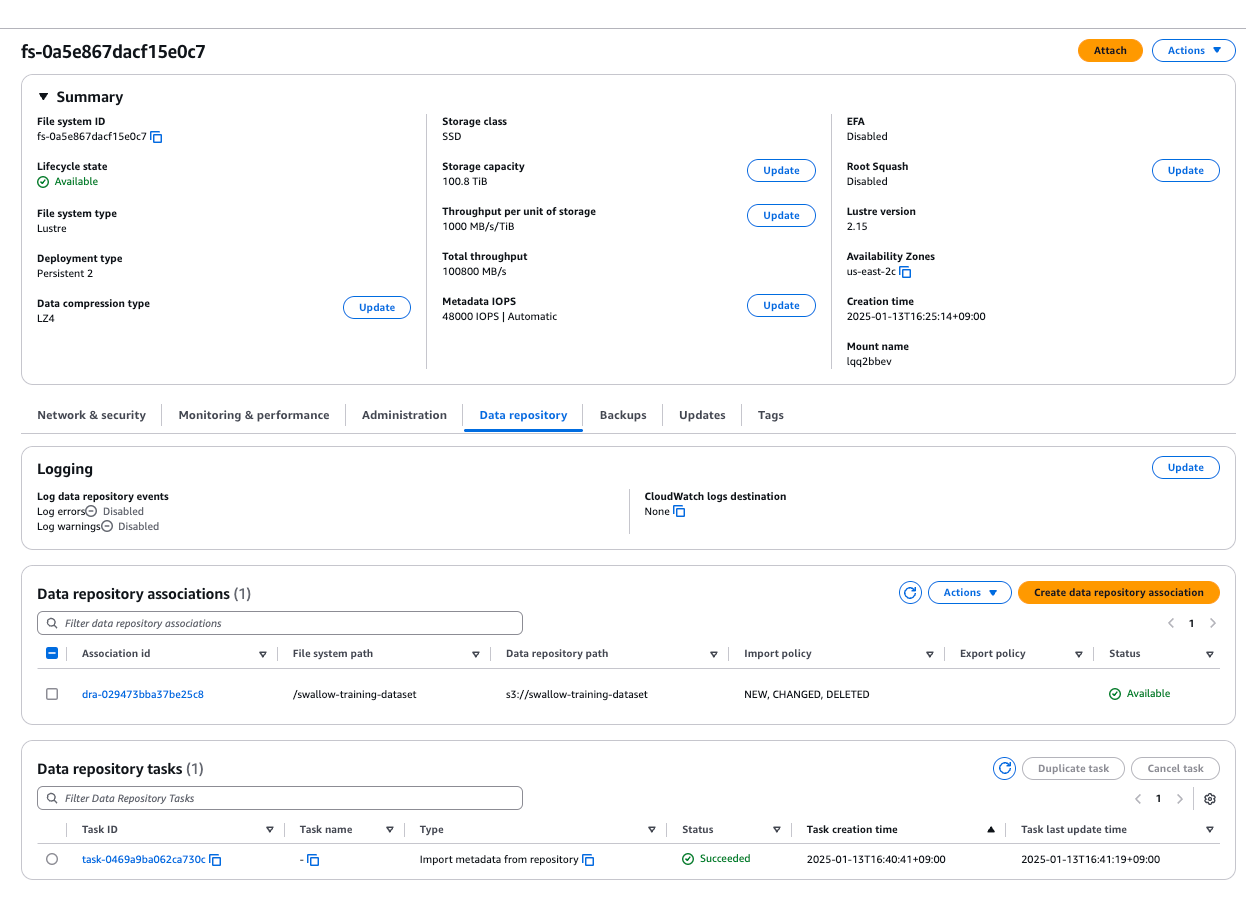Viewport: 1246px width, 902px height.
Task: Update the storage capacity
Action: click(781, 171)
